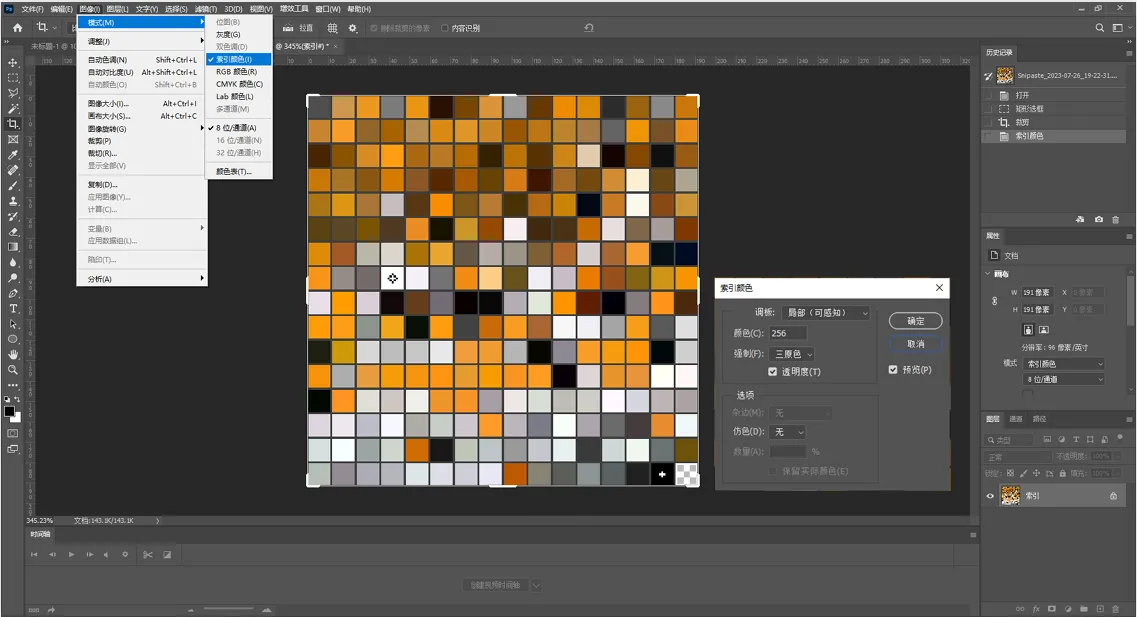Choose the Eraser tool

(x=13, y=232)
